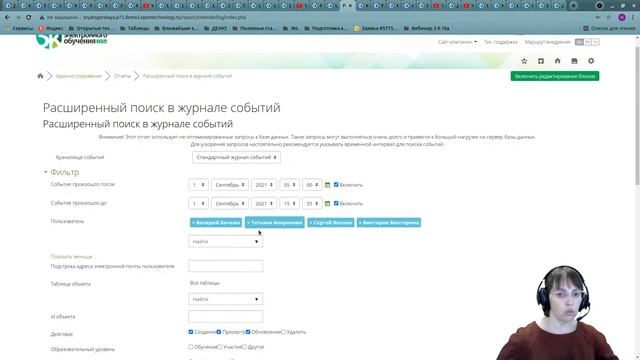This screenshot has width=640, height=360.
Task: Click the star bookmark icon in page toolbar
Action: coord(524,61)
